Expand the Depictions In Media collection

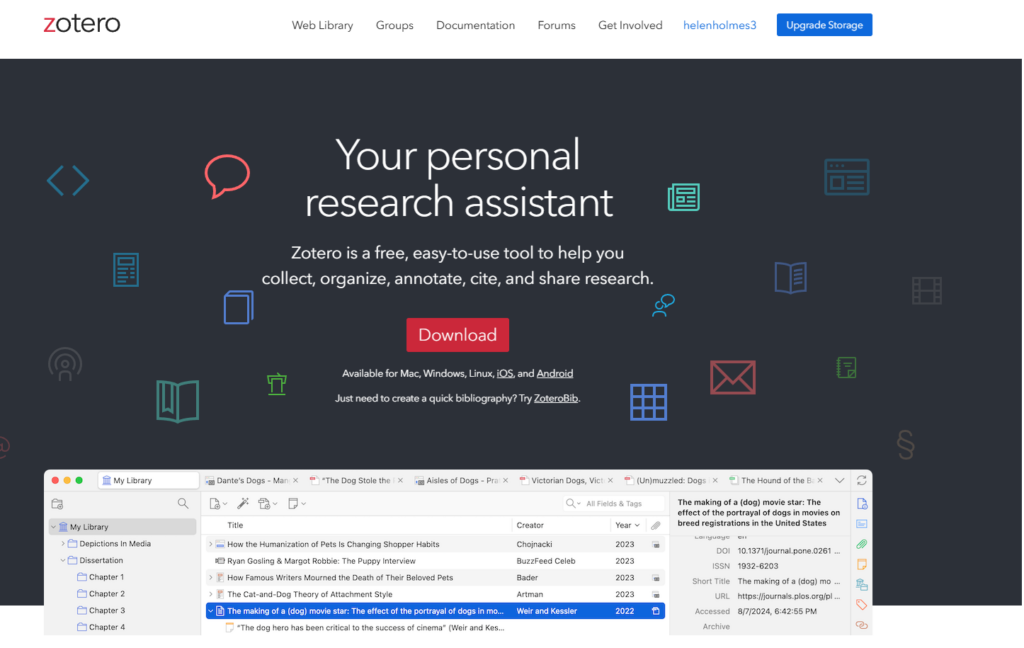(63, 544)
